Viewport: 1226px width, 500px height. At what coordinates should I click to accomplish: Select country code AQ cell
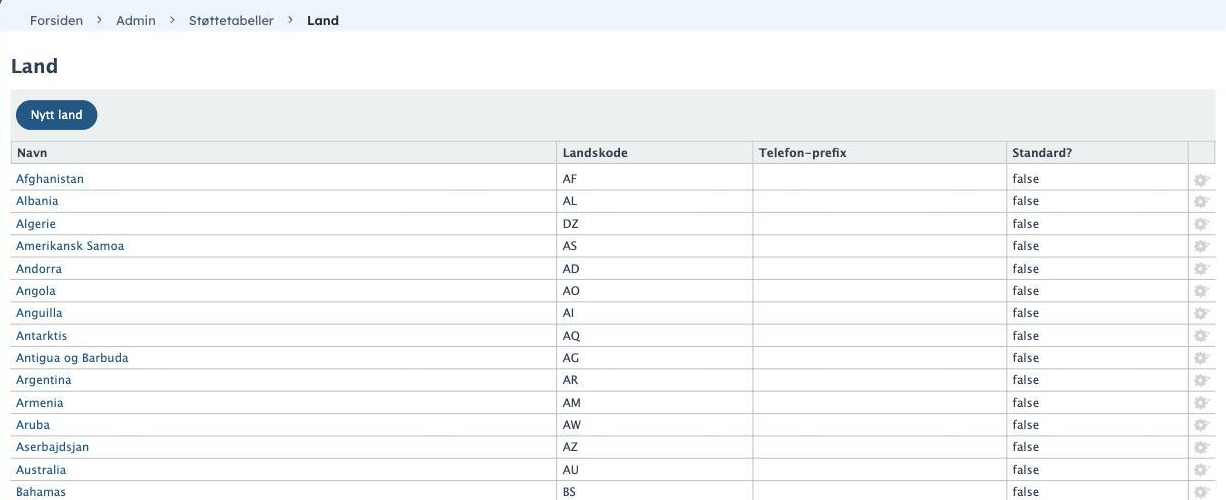(655, 336)
